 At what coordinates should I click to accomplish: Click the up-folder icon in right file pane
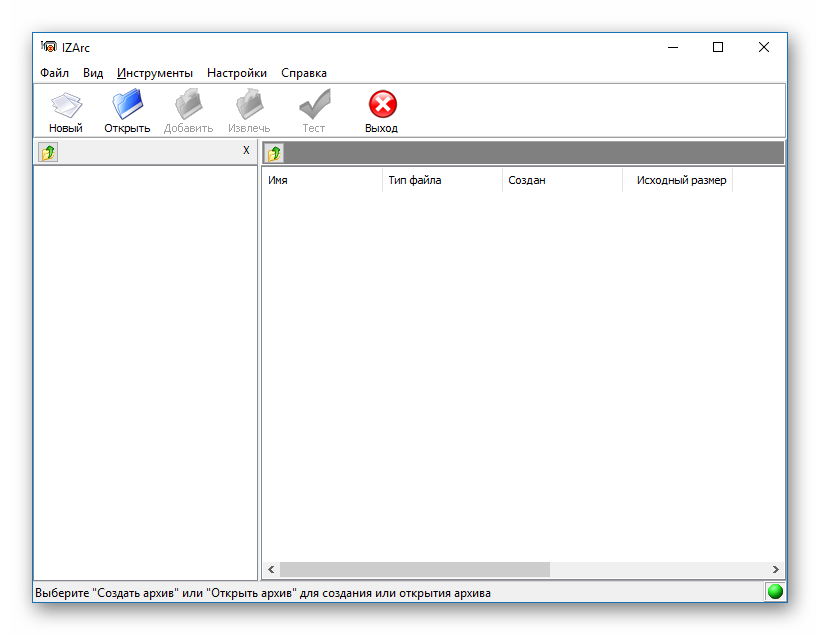pyautogui.click(x=274, y=153)
